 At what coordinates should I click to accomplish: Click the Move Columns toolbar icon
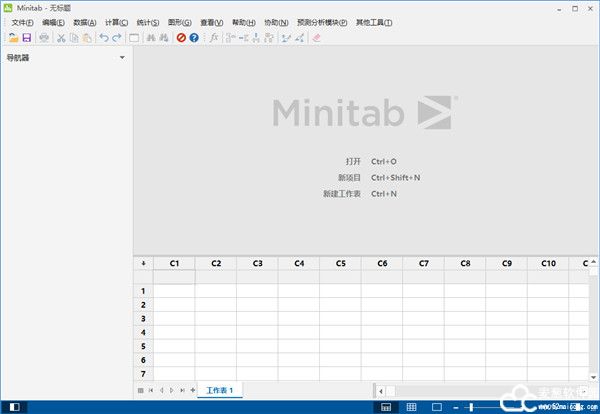click(x=269, y=37)
